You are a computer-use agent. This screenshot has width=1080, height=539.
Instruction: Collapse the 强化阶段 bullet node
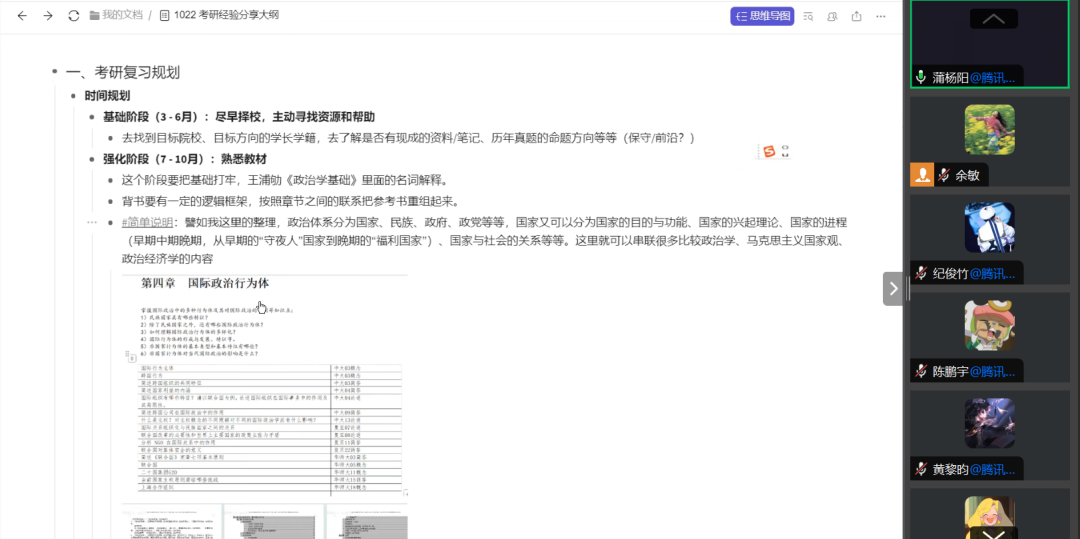pyautogui.click(x=93, y=159)
